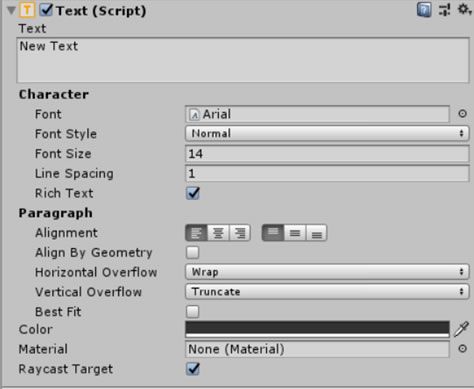Set vertical alignment to bottom
This screenshot has height=389, width=474.
[316, 233]
